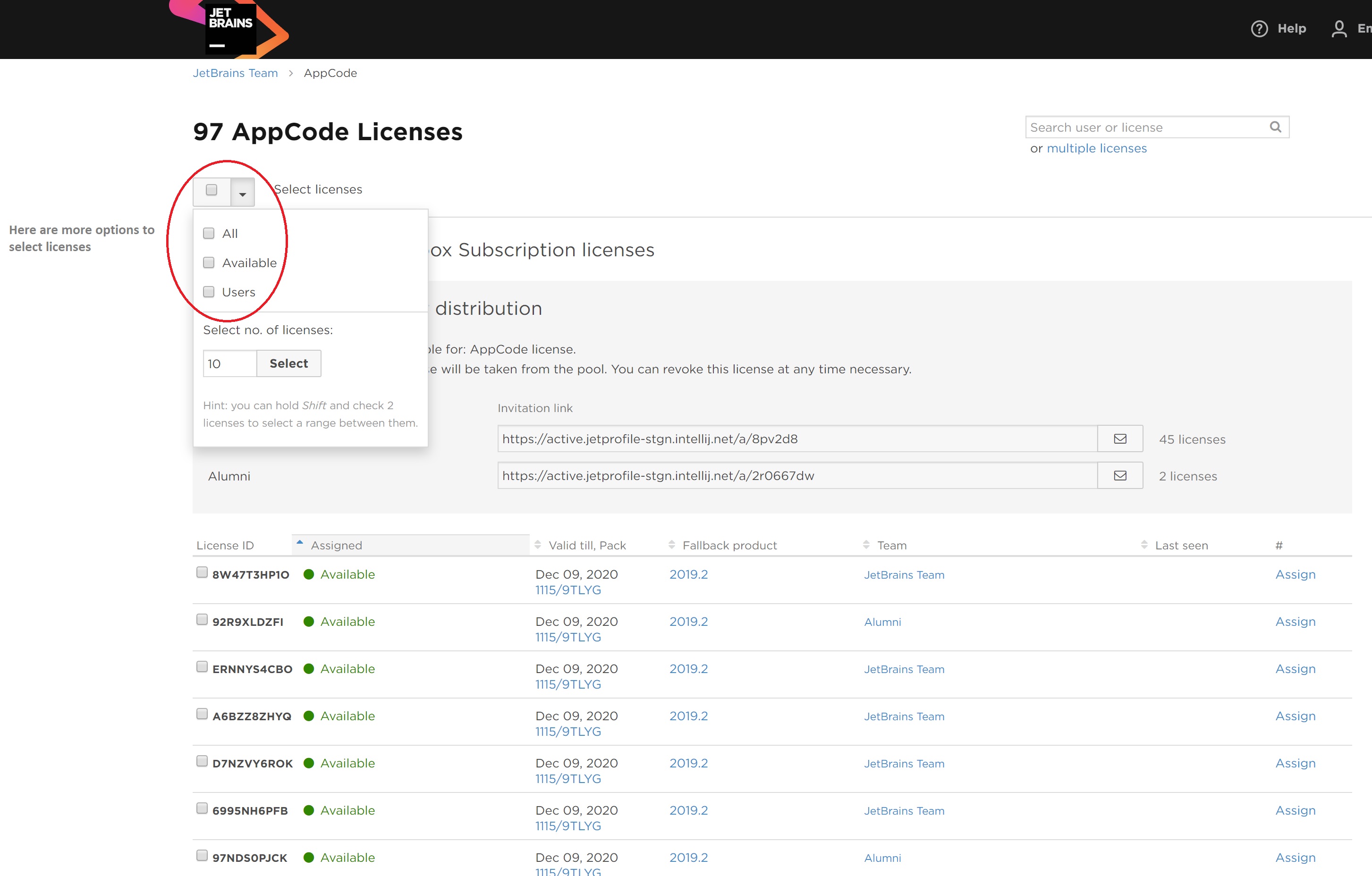Click the AppCode breadcrumb navigation link
This screenshot has width=1372, height=876.
[x=330, y=72]
